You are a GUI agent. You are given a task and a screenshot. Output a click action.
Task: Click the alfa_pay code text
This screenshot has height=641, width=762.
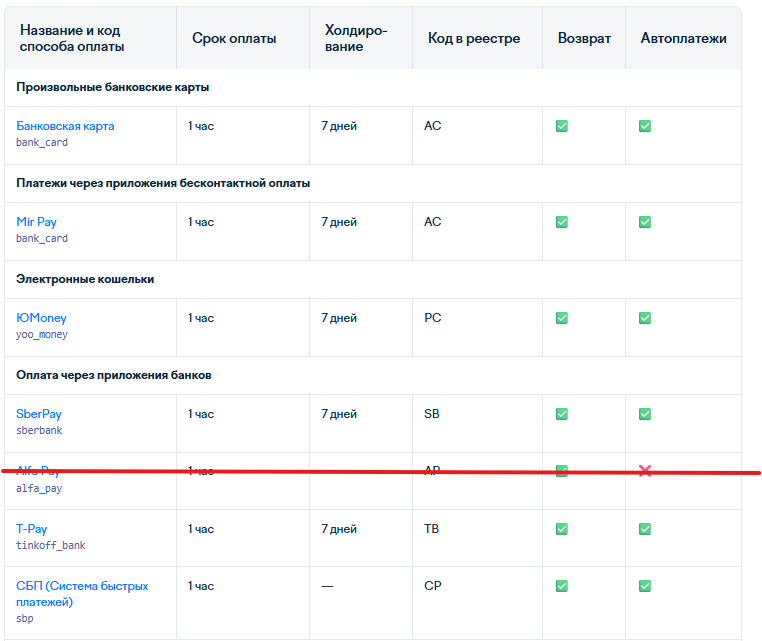39,488
